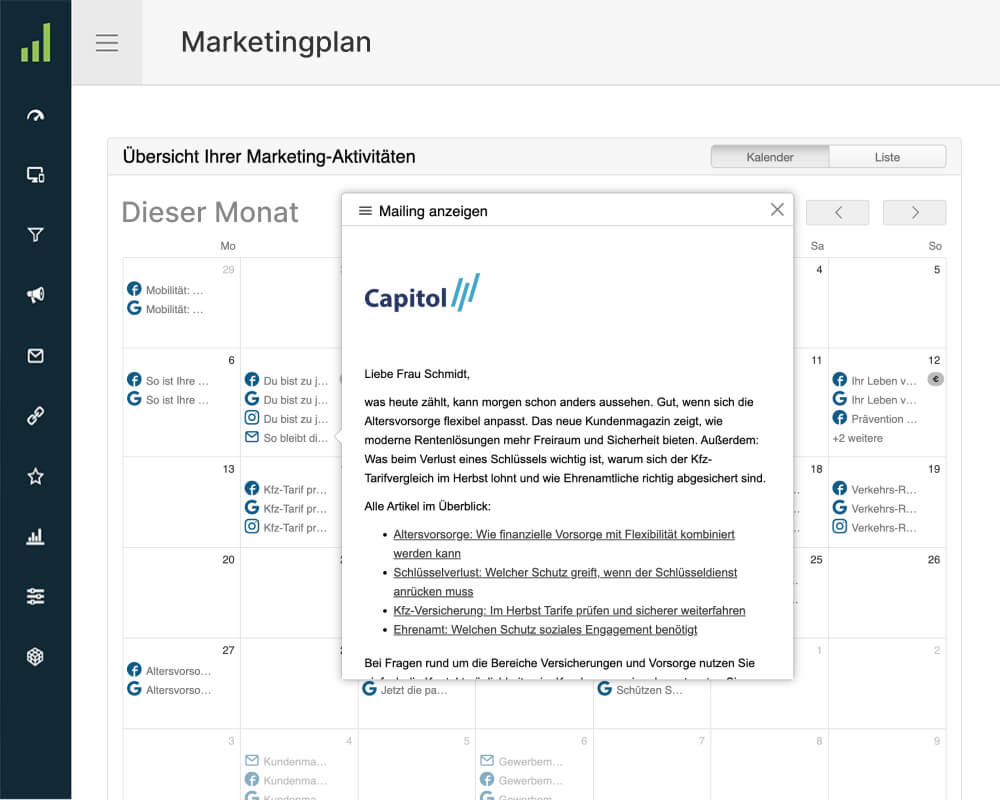Viewport: 1000px width, 800px height.
Task: Click the devices icon in the sidebar
Action: tap(36, 174)
